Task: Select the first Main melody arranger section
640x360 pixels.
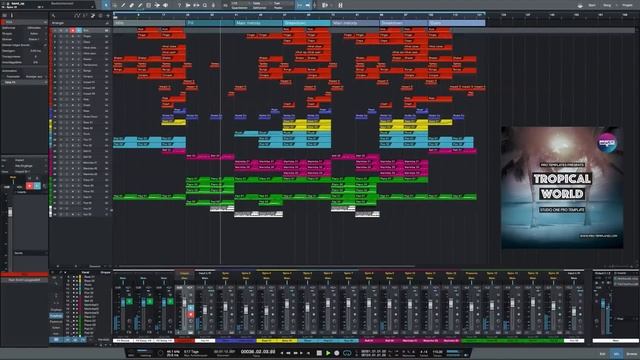Action: pyautogui.click(x=259, y=23)
